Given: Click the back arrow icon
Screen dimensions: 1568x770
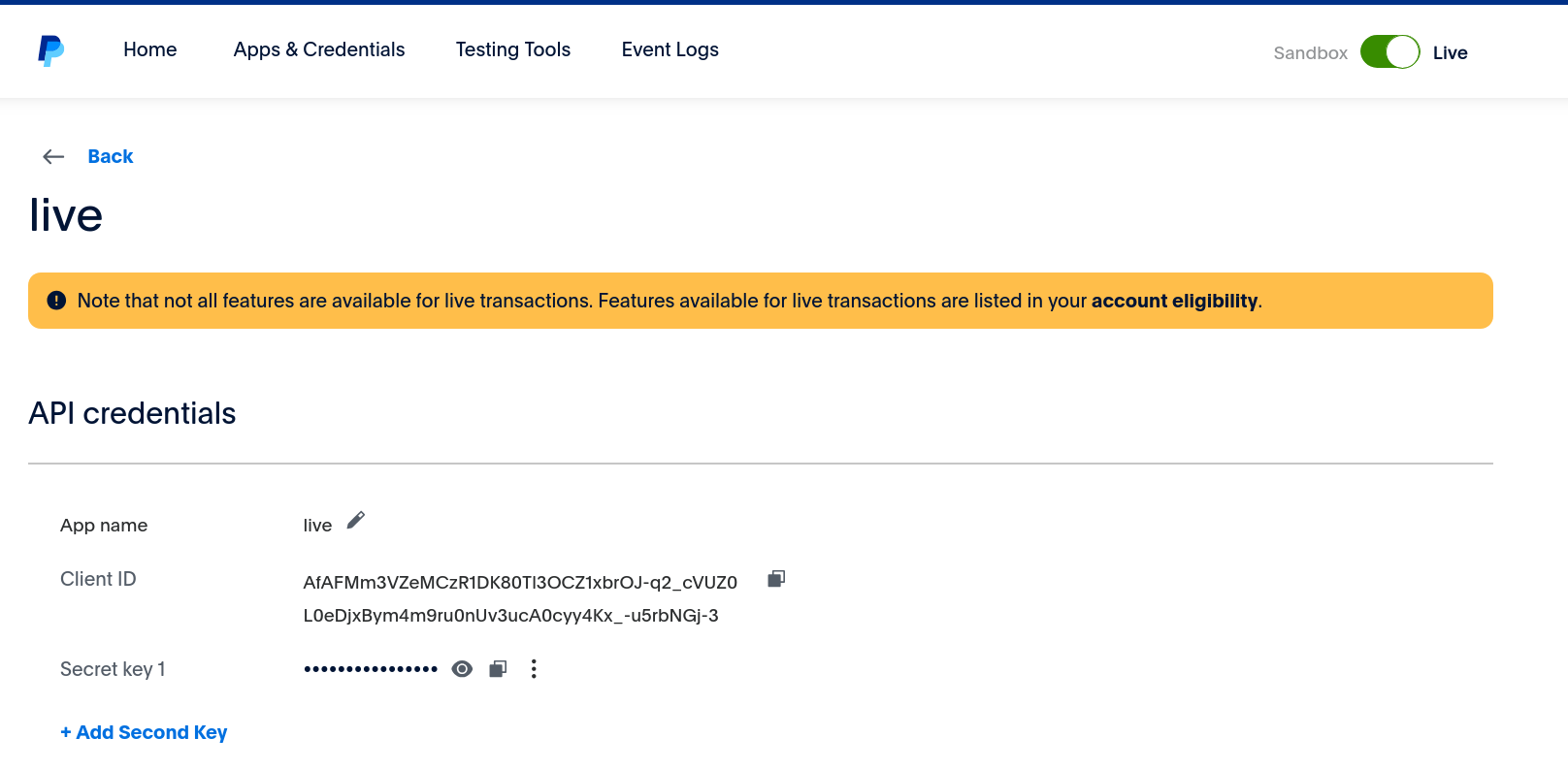Looking at the screenshot, I should [x=53, y=157].
